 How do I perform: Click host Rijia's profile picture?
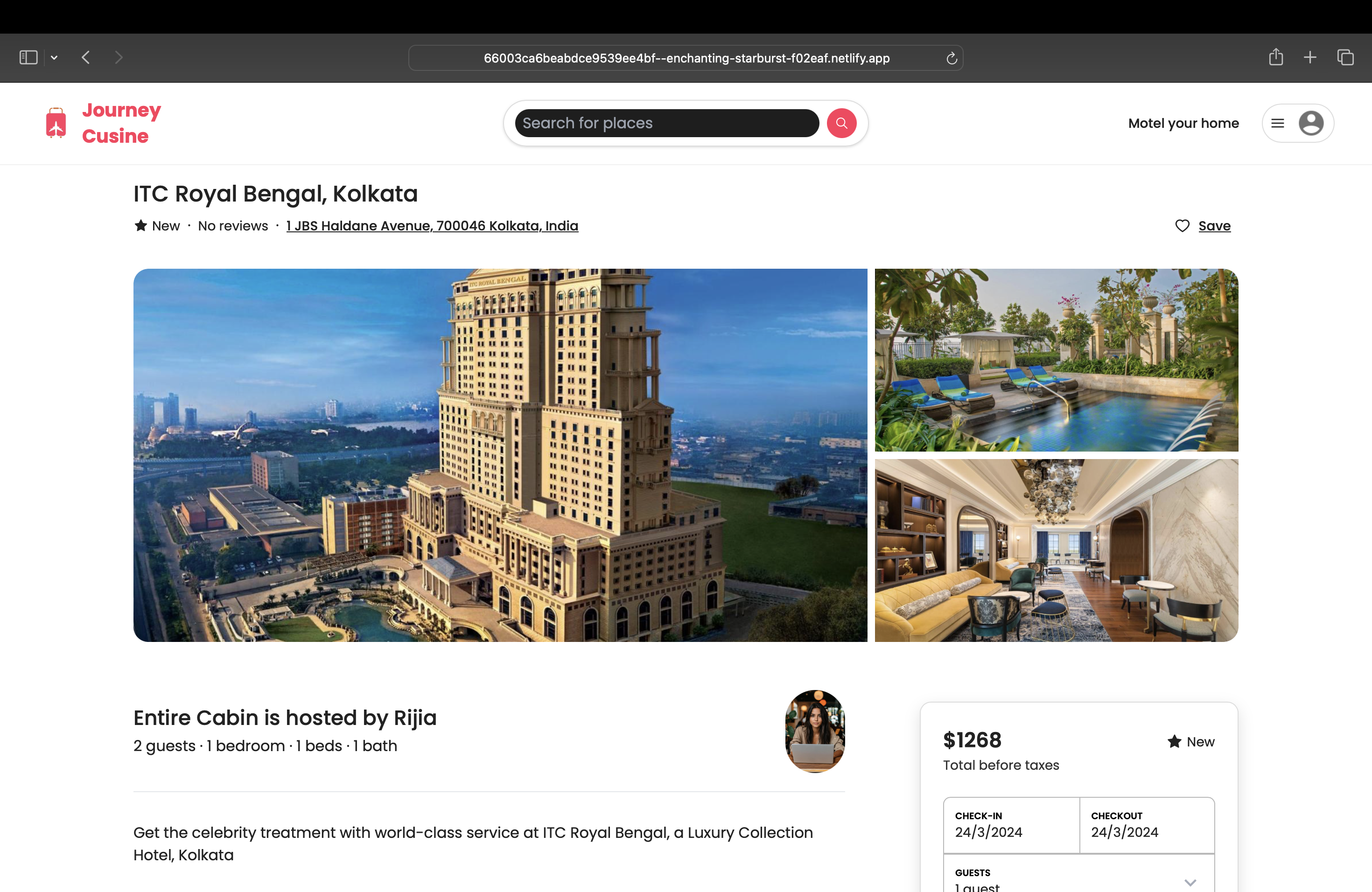814,731
